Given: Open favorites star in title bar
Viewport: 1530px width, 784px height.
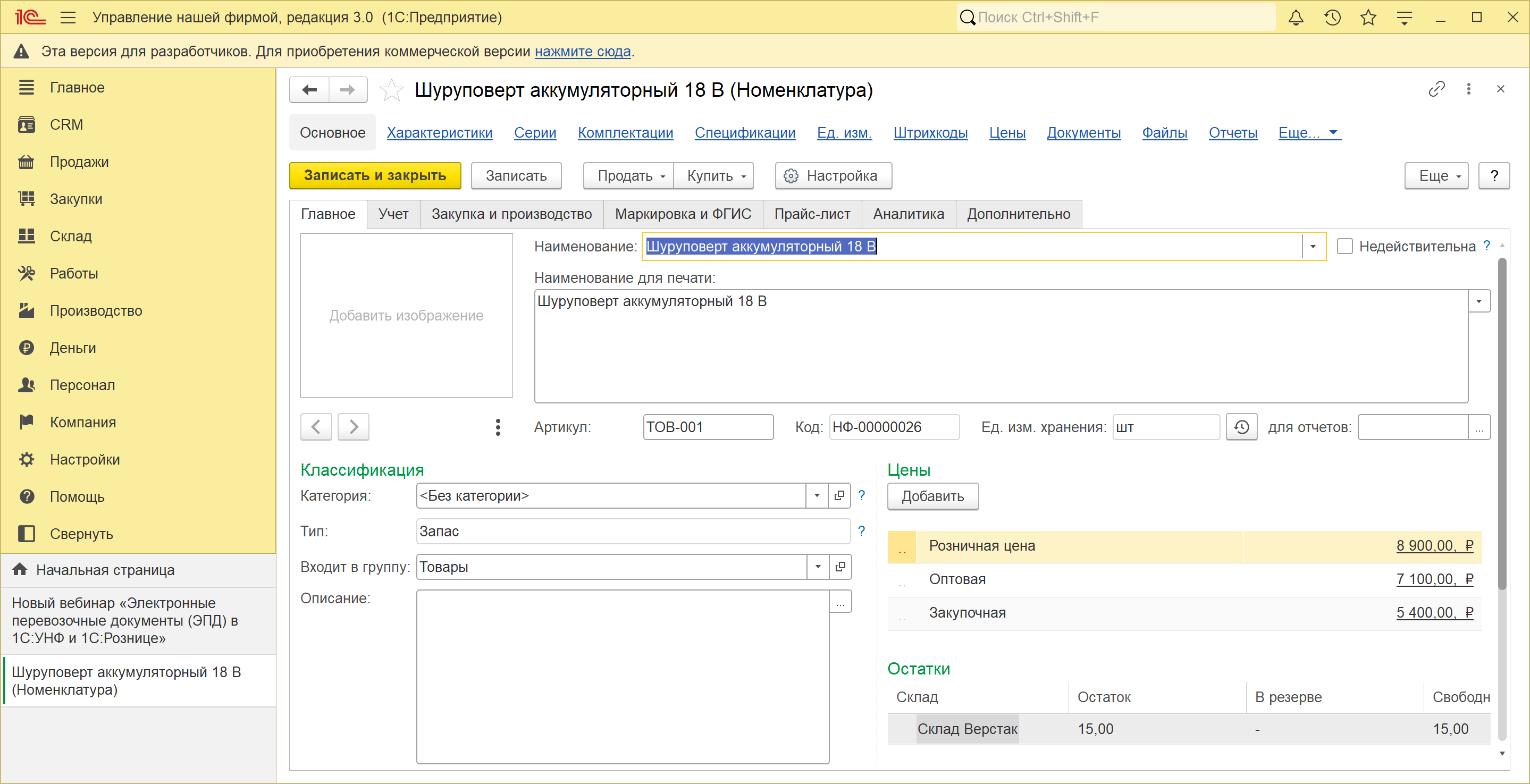Looking at the screenshot, I should [1368, 17].
